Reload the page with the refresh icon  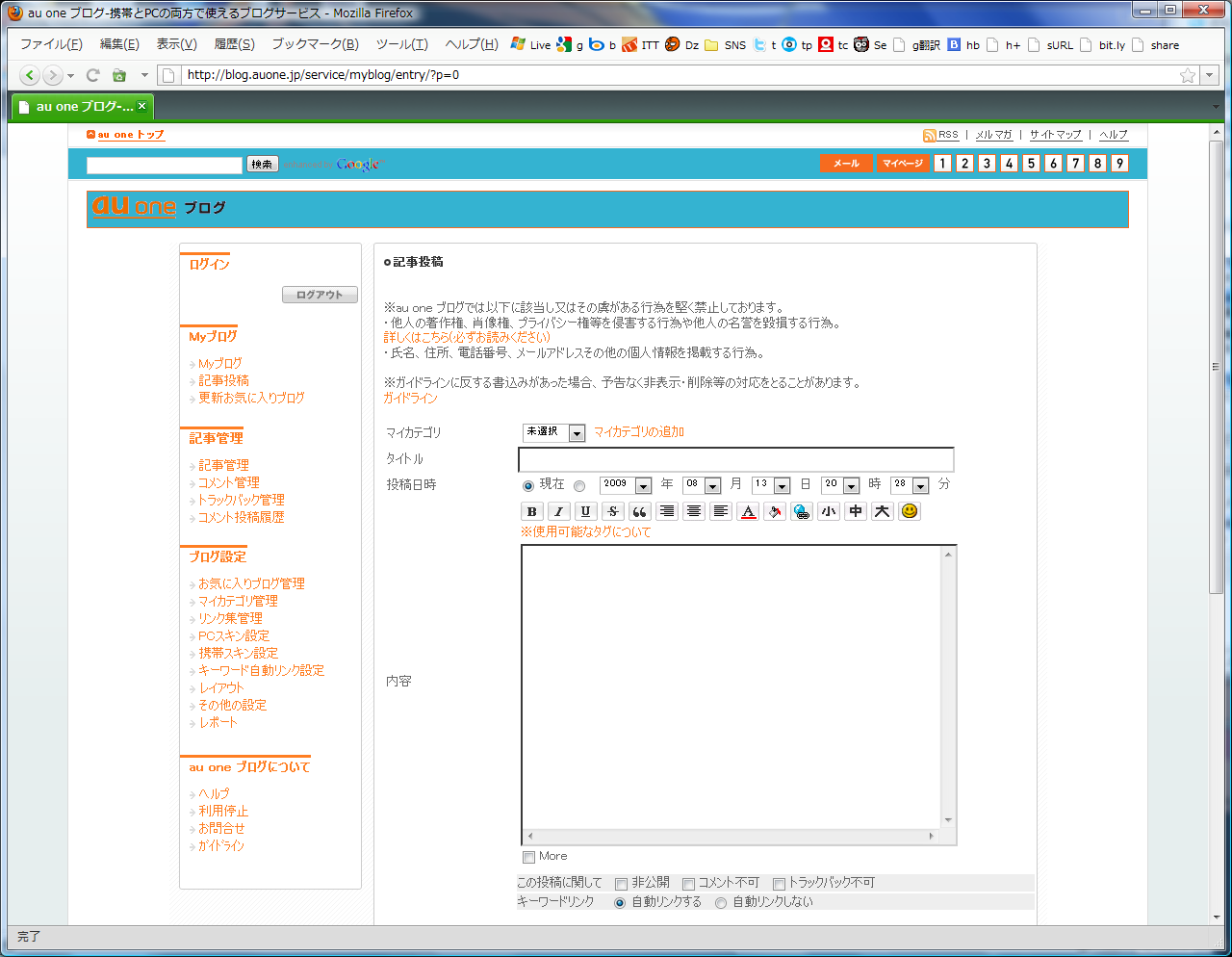click(x=93, y=75)
